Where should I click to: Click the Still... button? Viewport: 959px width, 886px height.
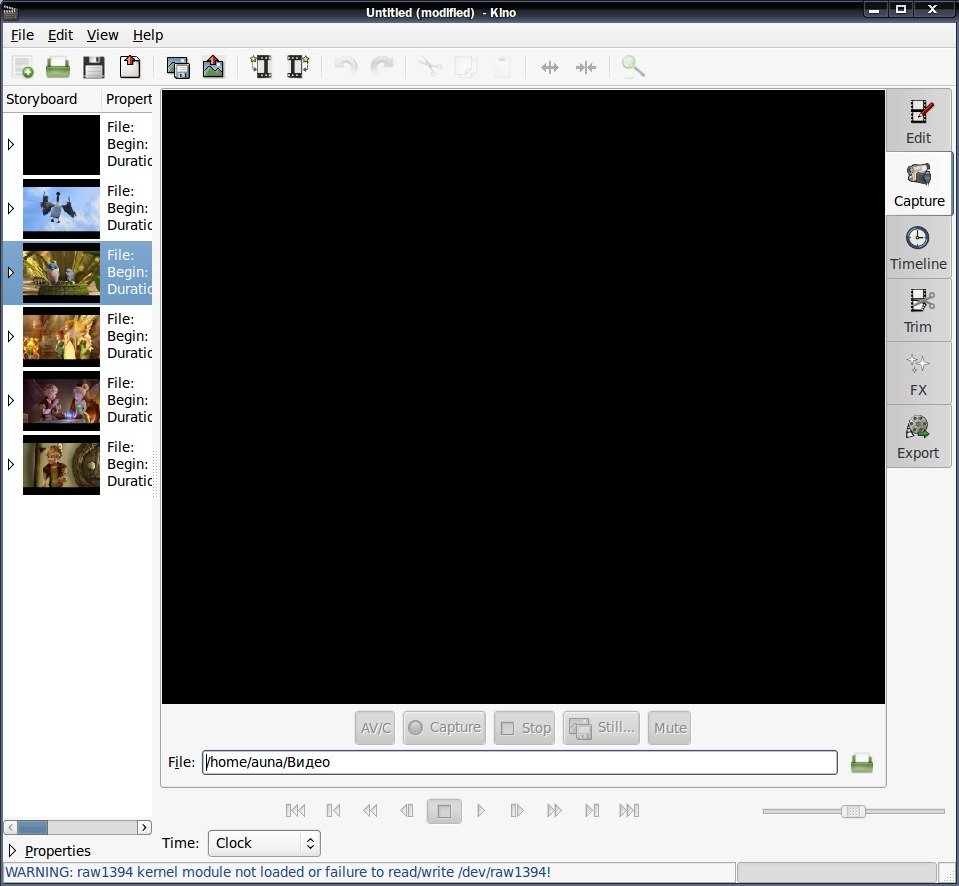pyautogui.click(x=601, y=728)
